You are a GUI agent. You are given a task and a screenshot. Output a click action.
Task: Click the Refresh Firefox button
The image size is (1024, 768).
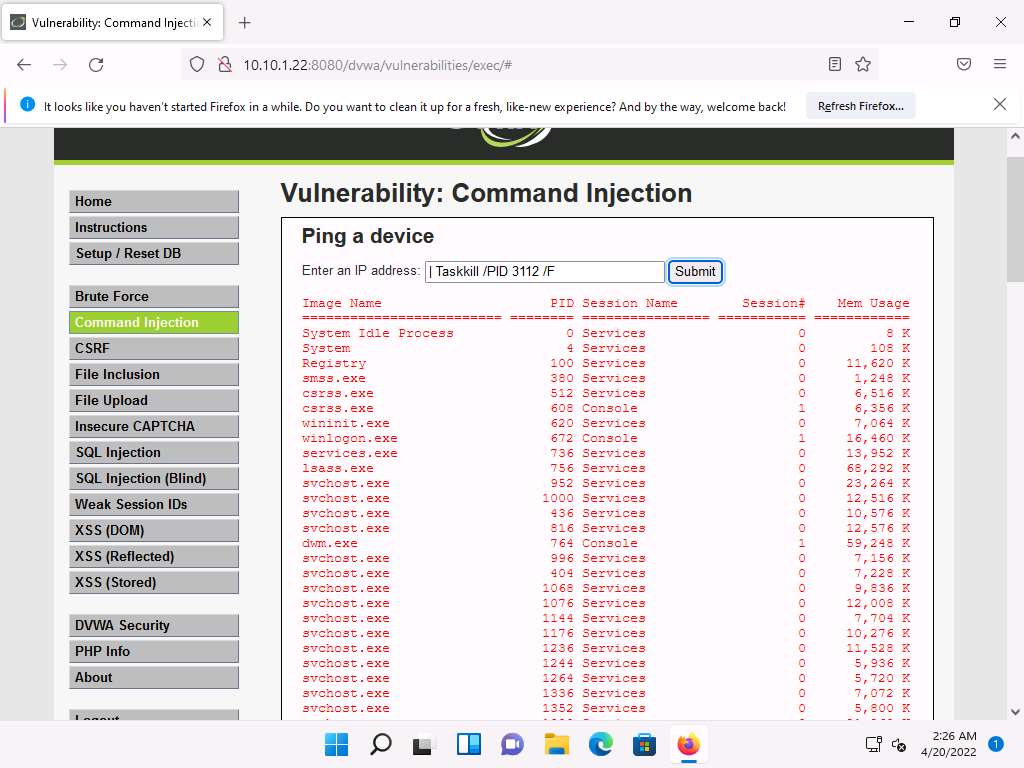pos(860,106)
